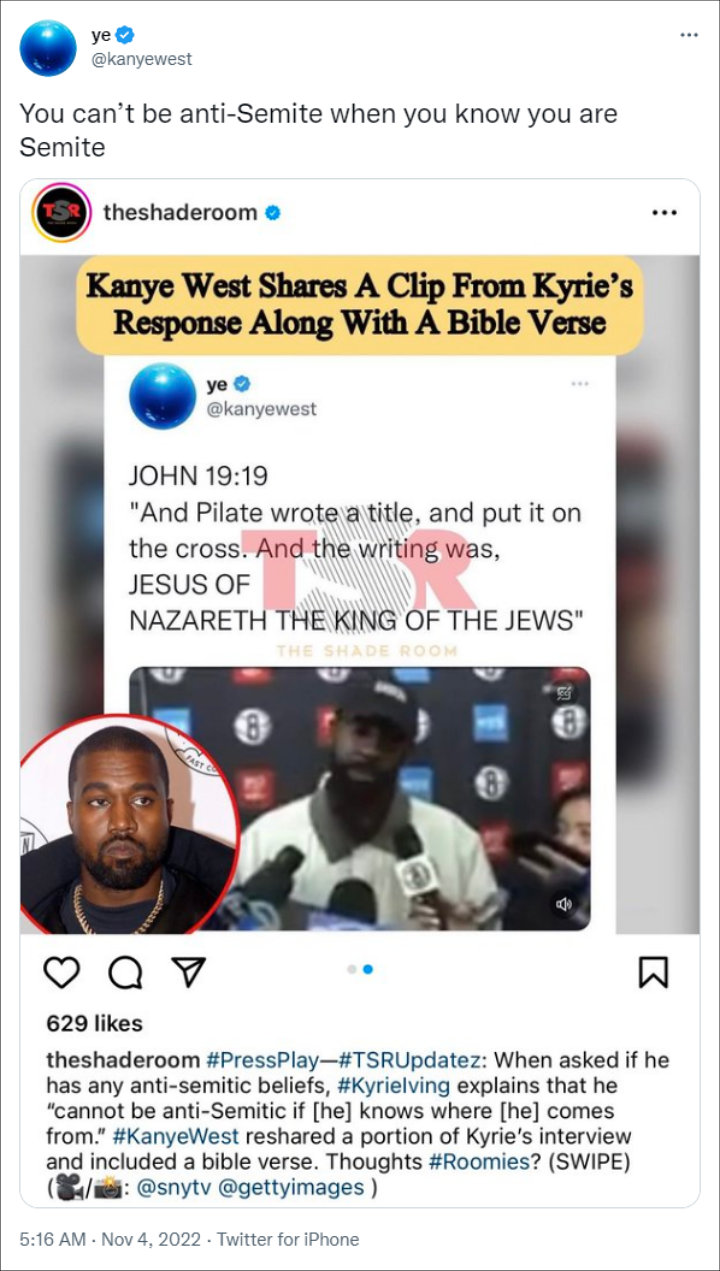The height and width of the screenshot is (1271, 720).
Task: Click the verified badge beside theshaderoom
Action: (x=272, y=212)
